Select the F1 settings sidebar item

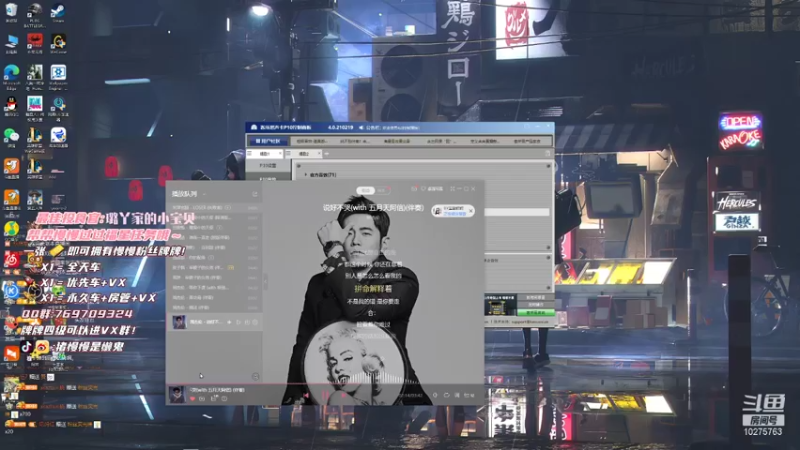coord(268,166)
